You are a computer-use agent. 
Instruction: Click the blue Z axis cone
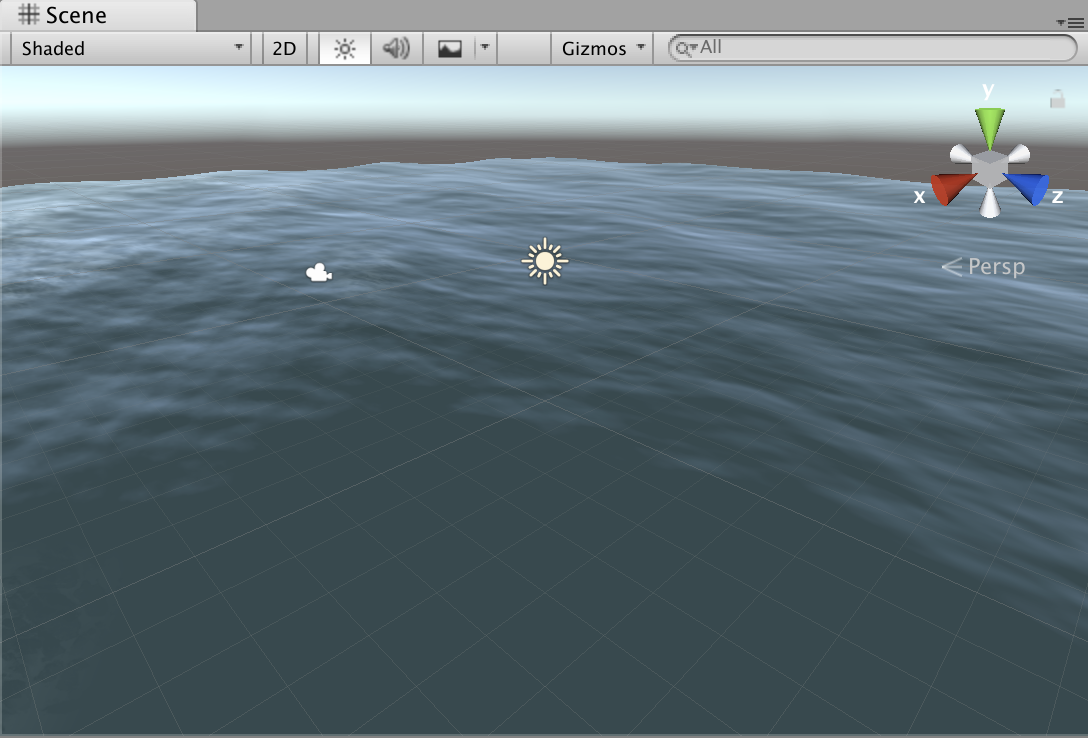1029,188
